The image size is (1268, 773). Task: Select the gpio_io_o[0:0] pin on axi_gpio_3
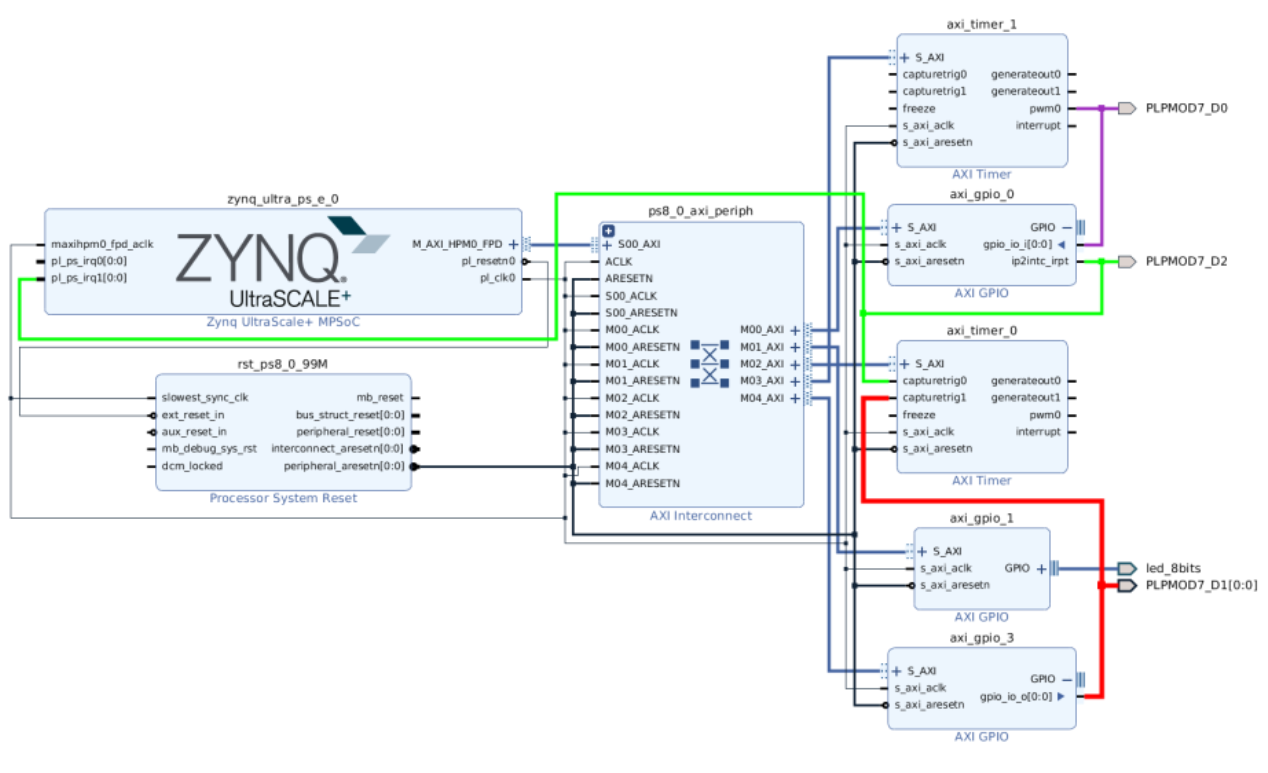1018,696
